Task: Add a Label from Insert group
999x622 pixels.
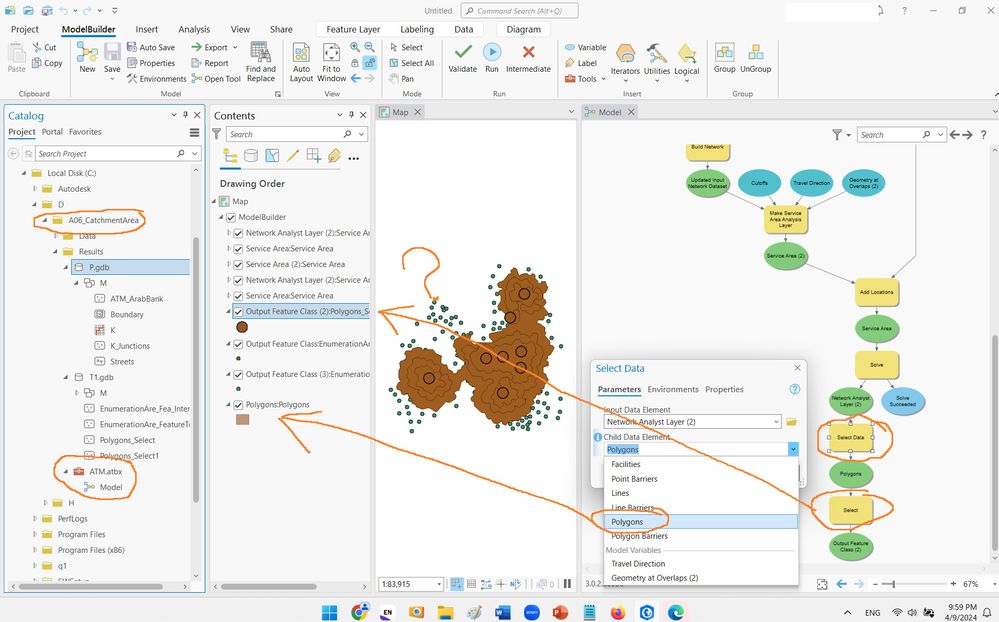Action: (580, 63)
